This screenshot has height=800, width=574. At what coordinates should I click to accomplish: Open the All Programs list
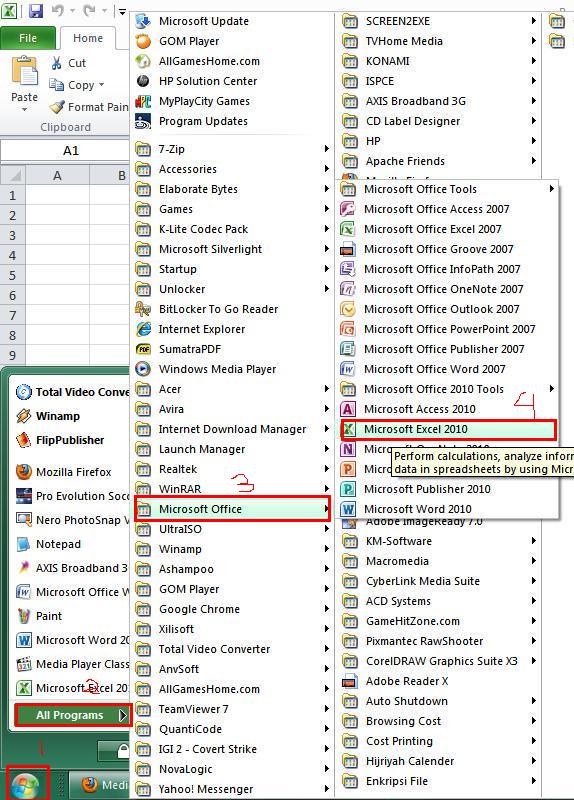(x=73, y=715)
